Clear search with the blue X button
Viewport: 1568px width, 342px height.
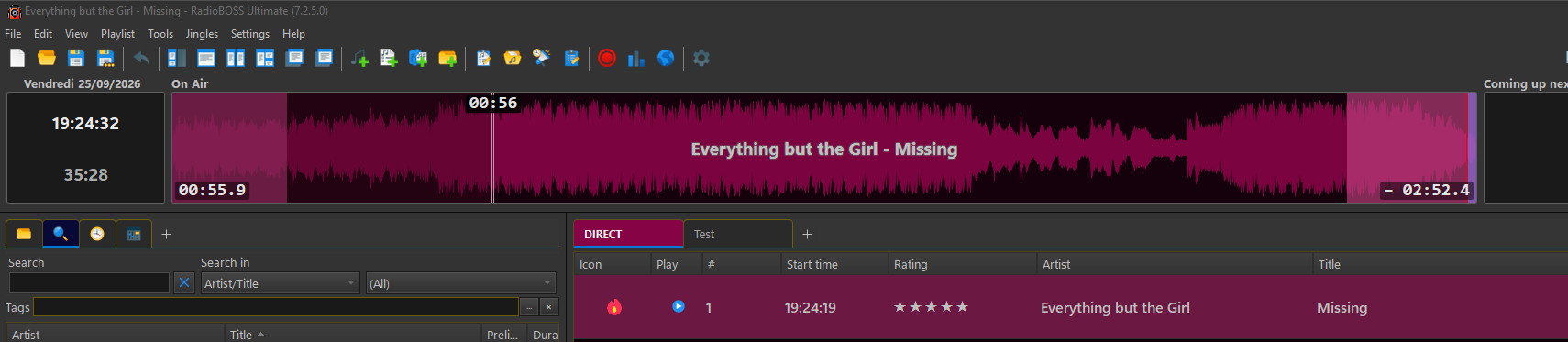(184, 282)
